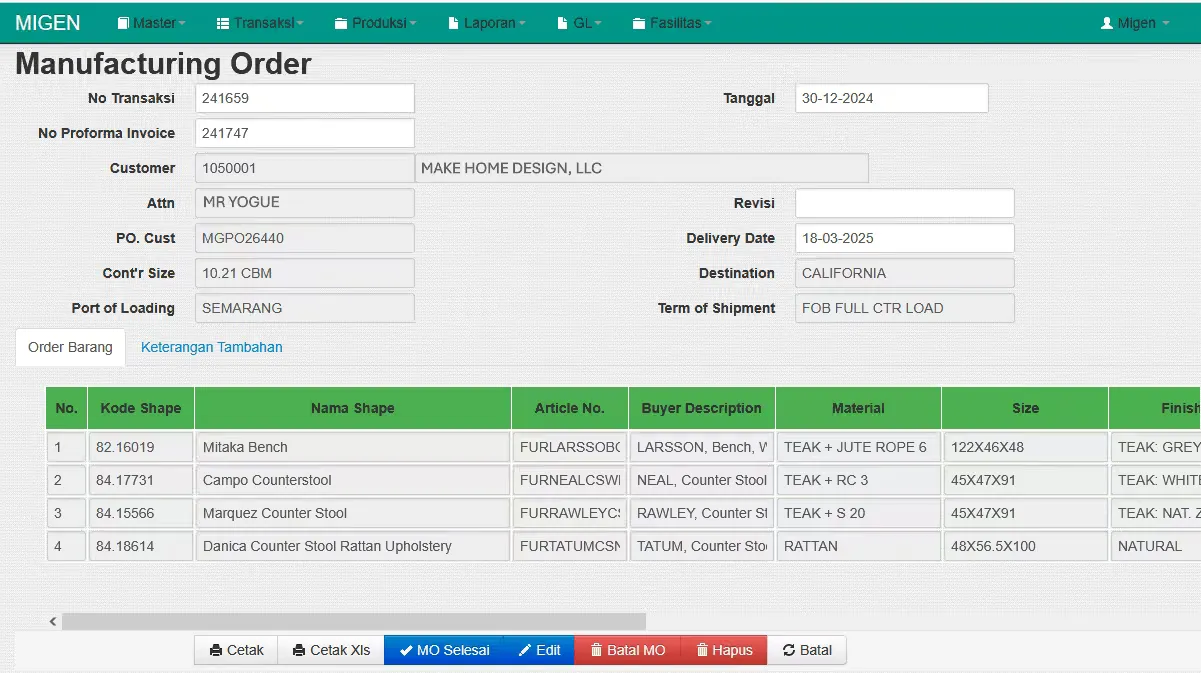The width and height of the screenshot is (1201, 673).
Task: Go to the MIGEN home brand link
Action: coord(48,23)
